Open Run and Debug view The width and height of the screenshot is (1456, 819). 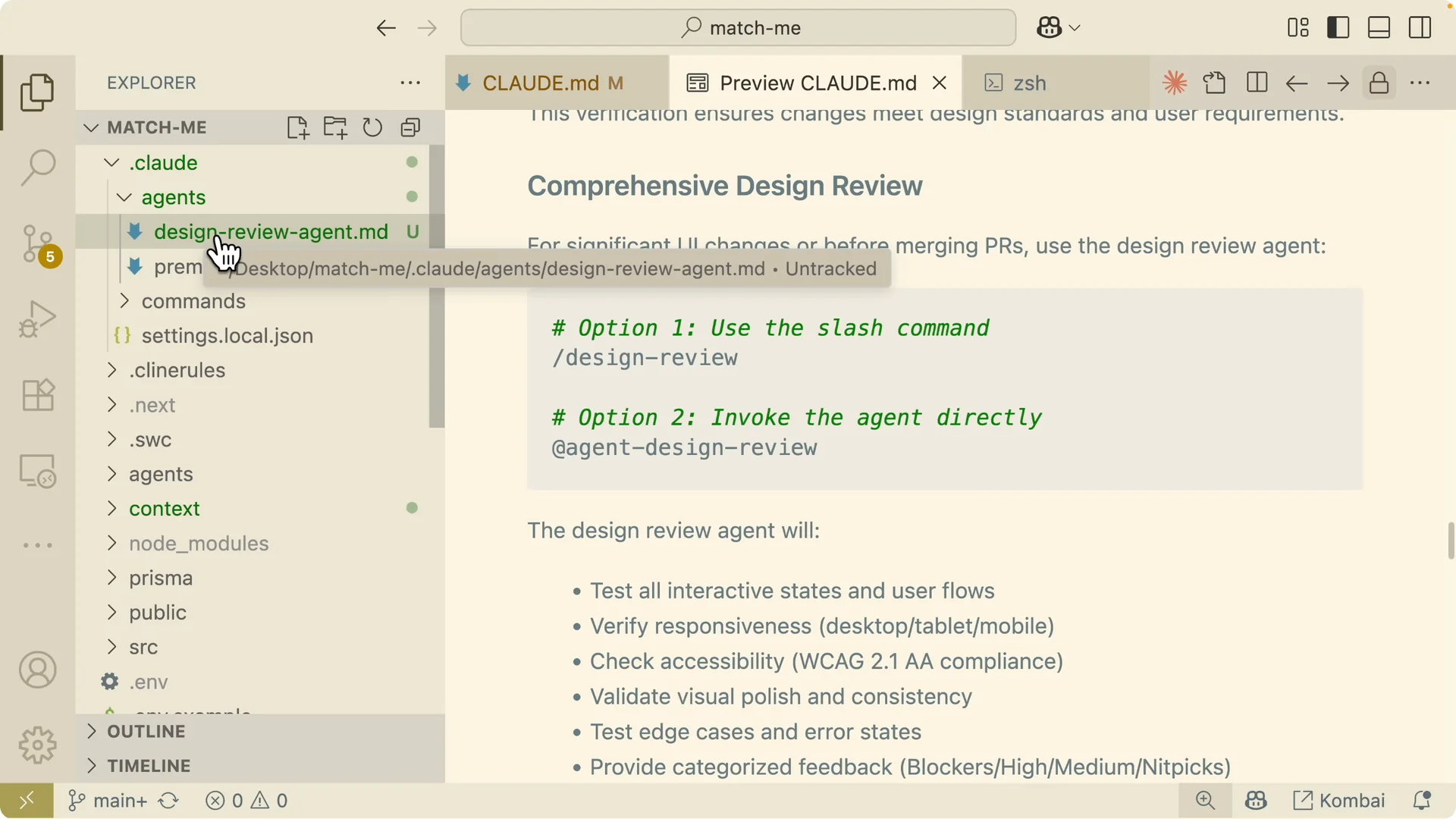click(37, 319)
